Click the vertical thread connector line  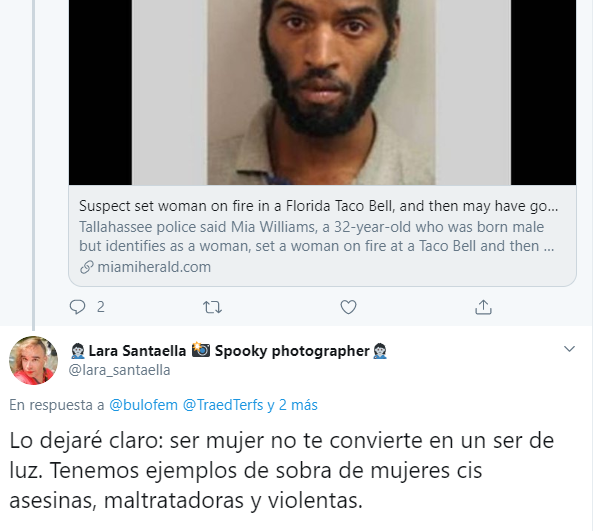pyautogui.click(x=33, y=165)
